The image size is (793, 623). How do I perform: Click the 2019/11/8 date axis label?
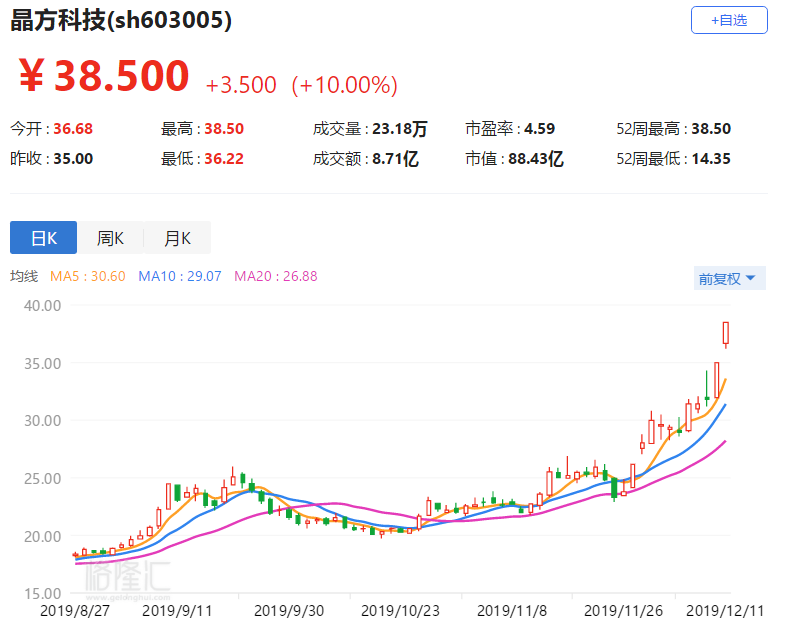pos(512,611)
